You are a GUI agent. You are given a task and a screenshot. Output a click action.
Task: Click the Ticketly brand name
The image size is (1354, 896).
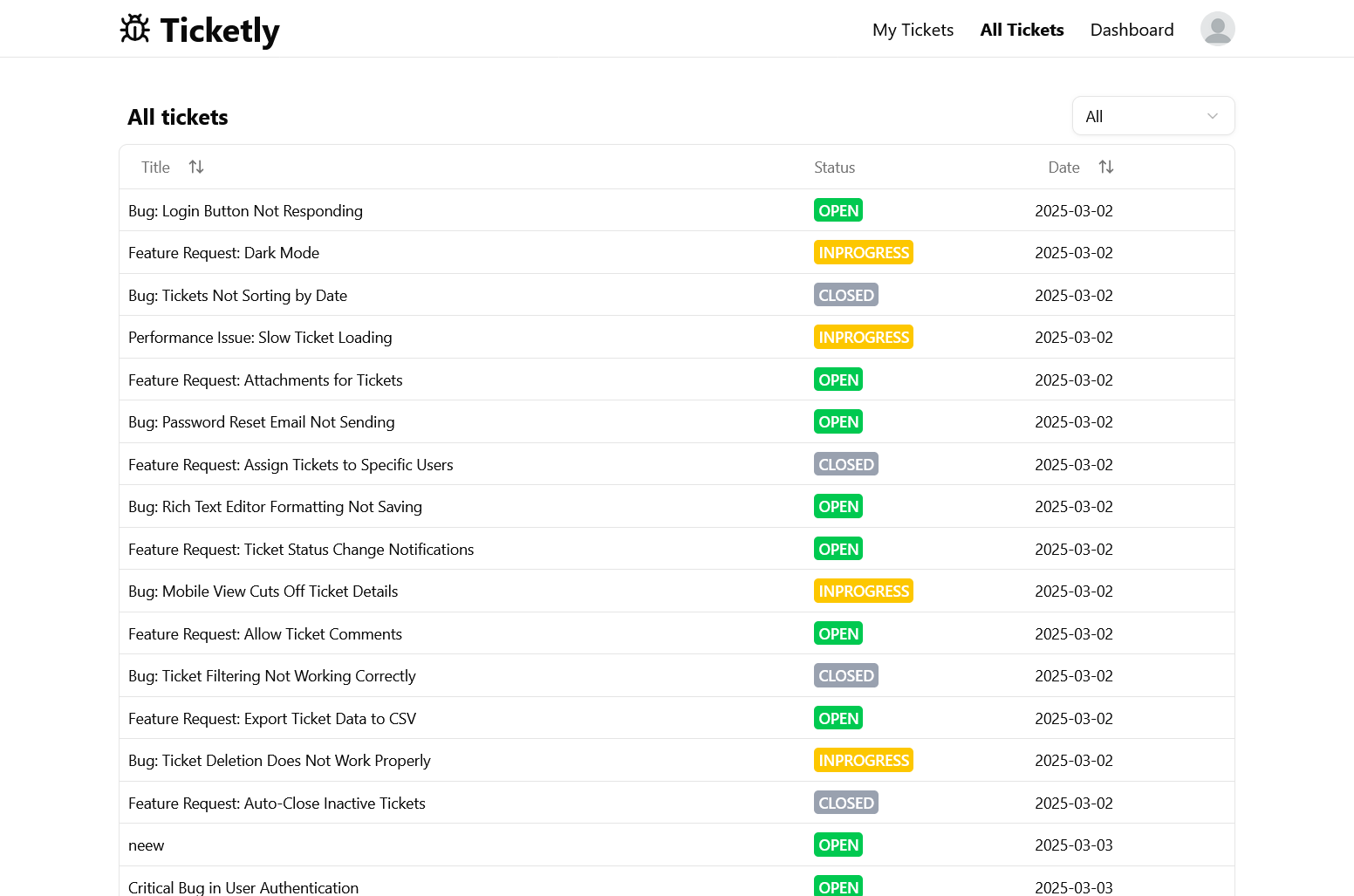(x=220, y=31)
